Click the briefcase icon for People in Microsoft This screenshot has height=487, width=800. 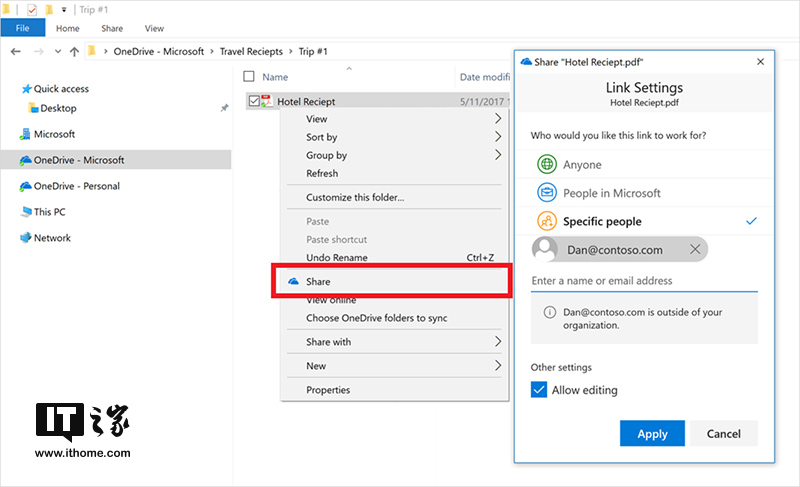tap(546, 193)
